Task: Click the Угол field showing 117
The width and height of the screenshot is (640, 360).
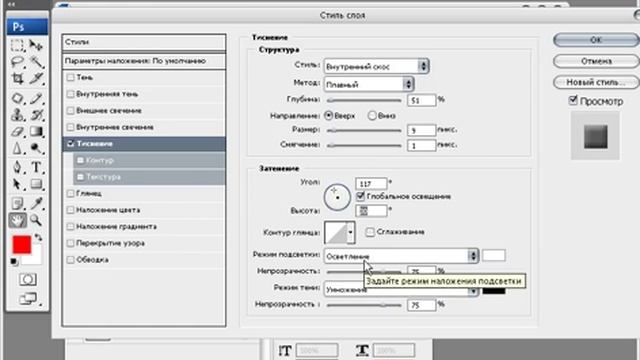Action: 371,184
